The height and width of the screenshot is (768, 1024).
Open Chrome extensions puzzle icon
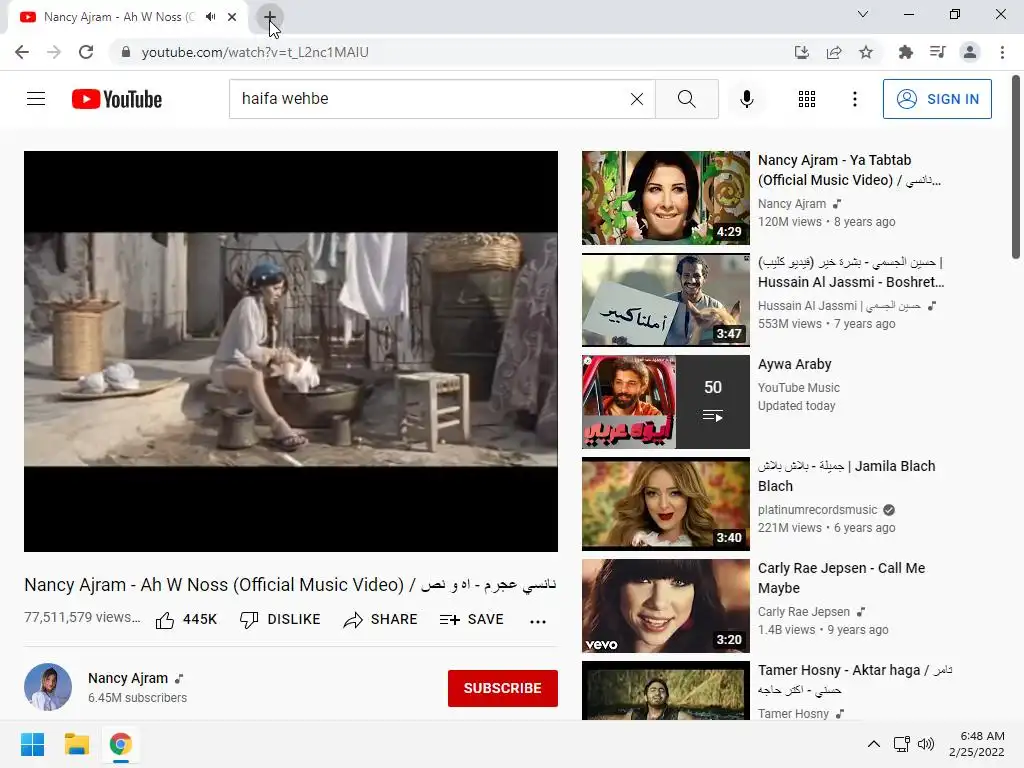click(x=906, y=52)
